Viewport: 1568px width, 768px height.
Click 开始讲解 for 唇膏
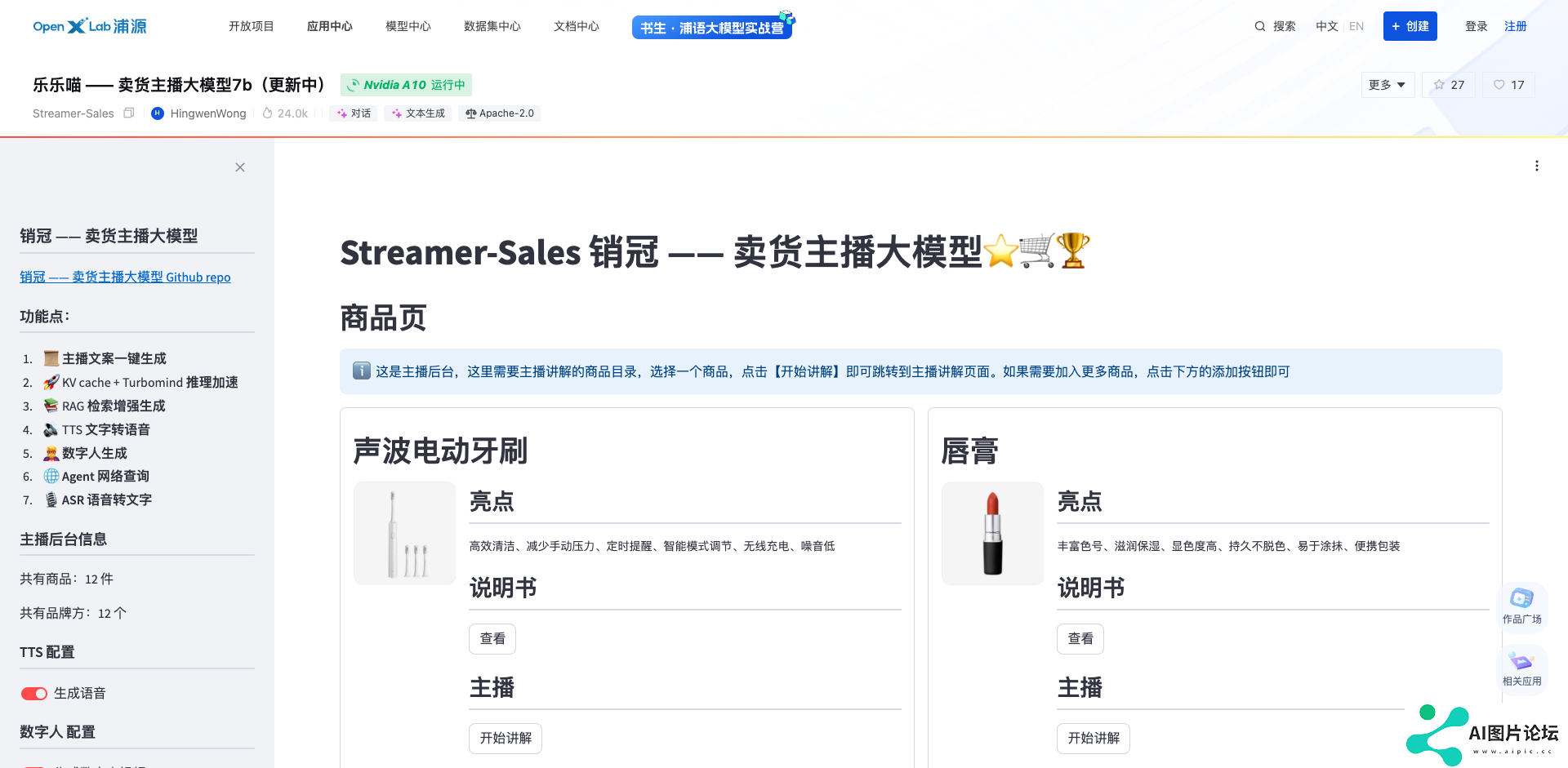(x=1094, y=739)
